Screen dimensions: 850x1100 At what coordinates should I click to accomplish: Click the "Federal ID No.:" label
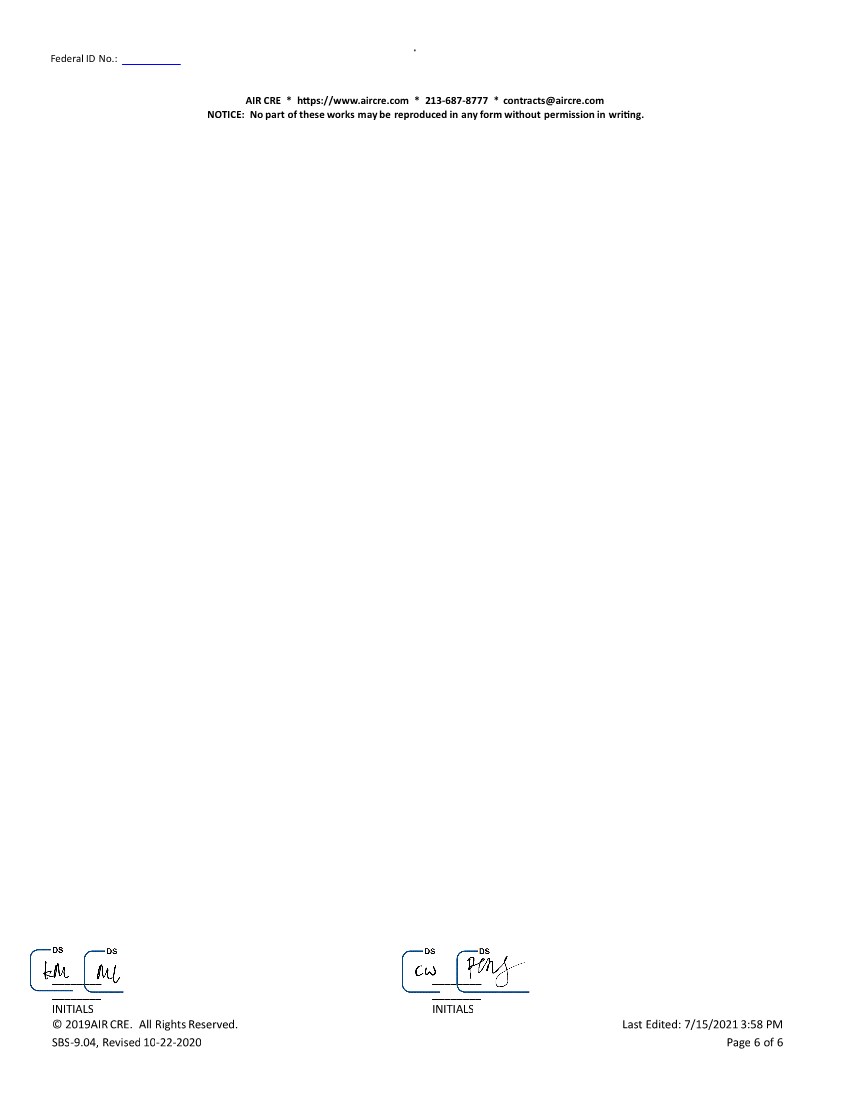point(84,59)
